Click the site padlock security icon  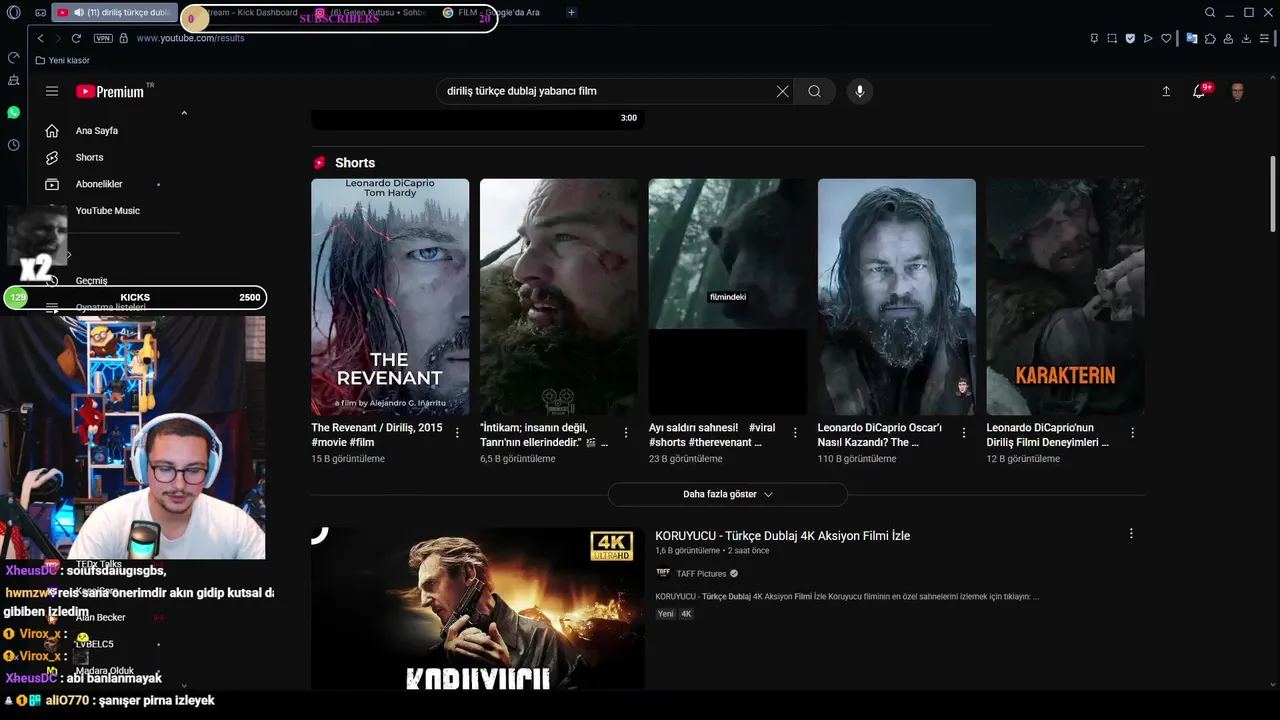(x=123, y=38)
